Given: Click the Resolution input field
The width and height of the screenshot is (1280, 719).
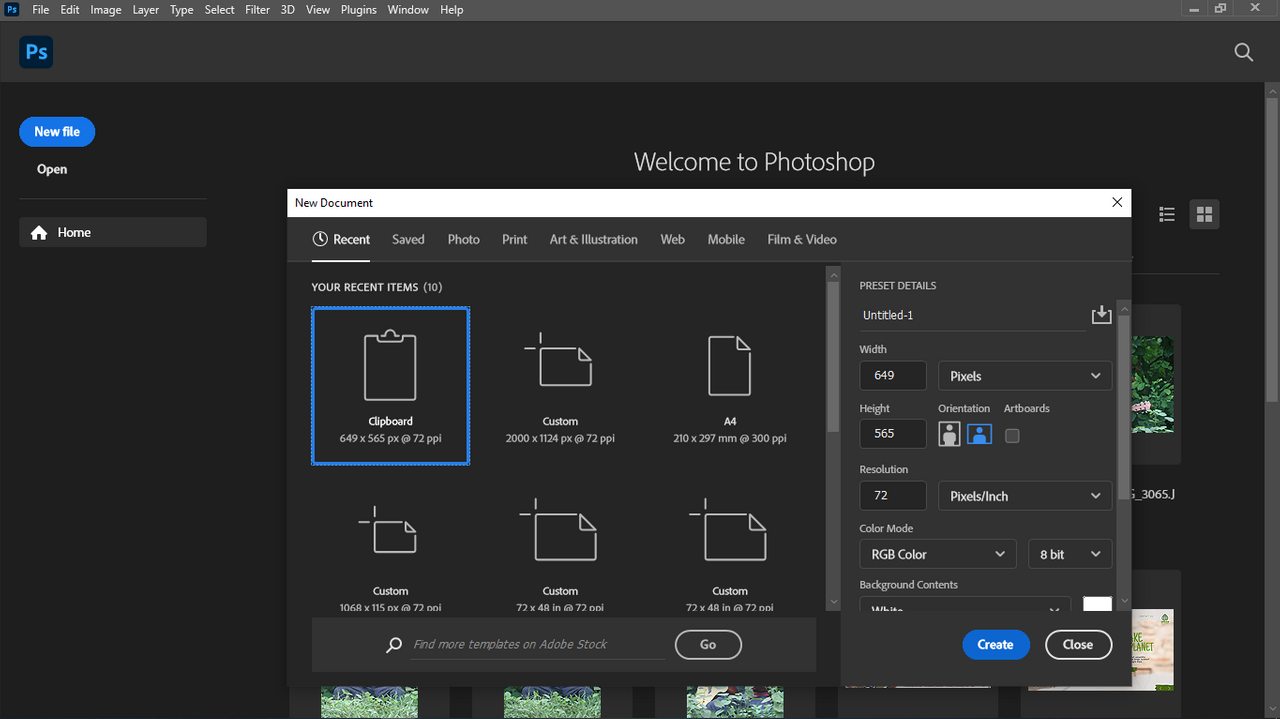Looking at the screenshot, I should pos(892,496).
